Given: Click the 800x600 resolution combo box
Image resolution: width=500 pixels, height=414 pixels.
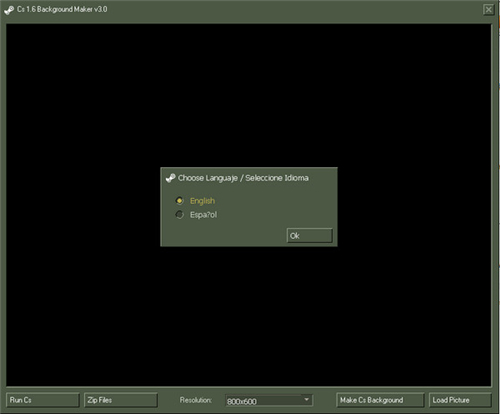Looking at the screenshot, I should coord(269,401).
